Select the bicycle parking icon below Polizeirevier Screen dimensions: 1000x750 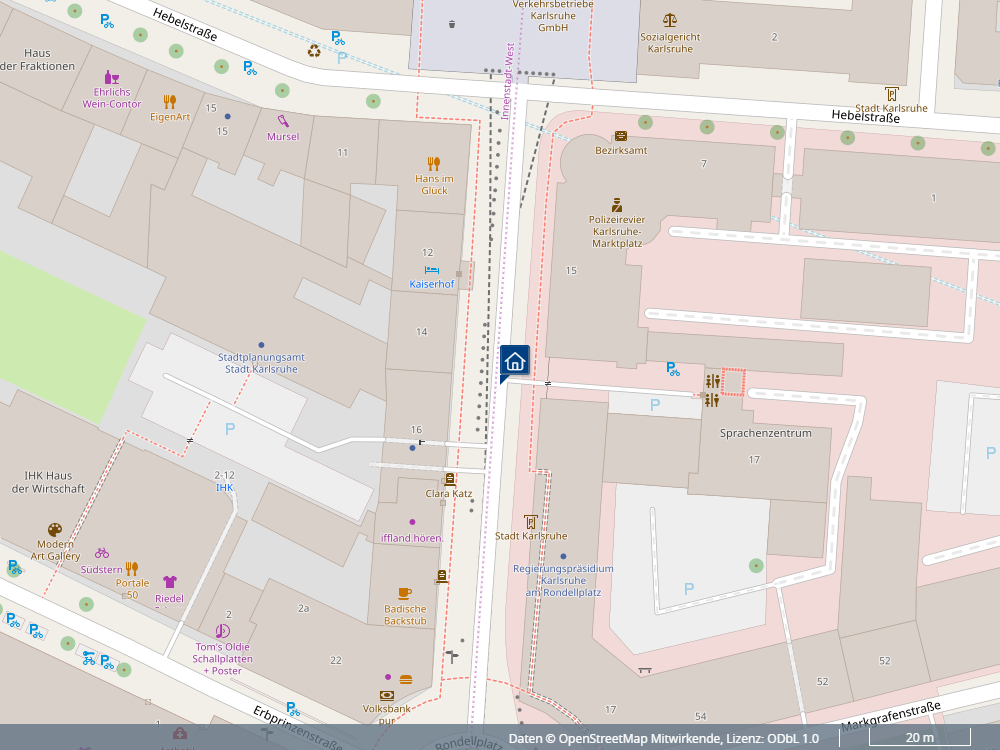[673, 369]
